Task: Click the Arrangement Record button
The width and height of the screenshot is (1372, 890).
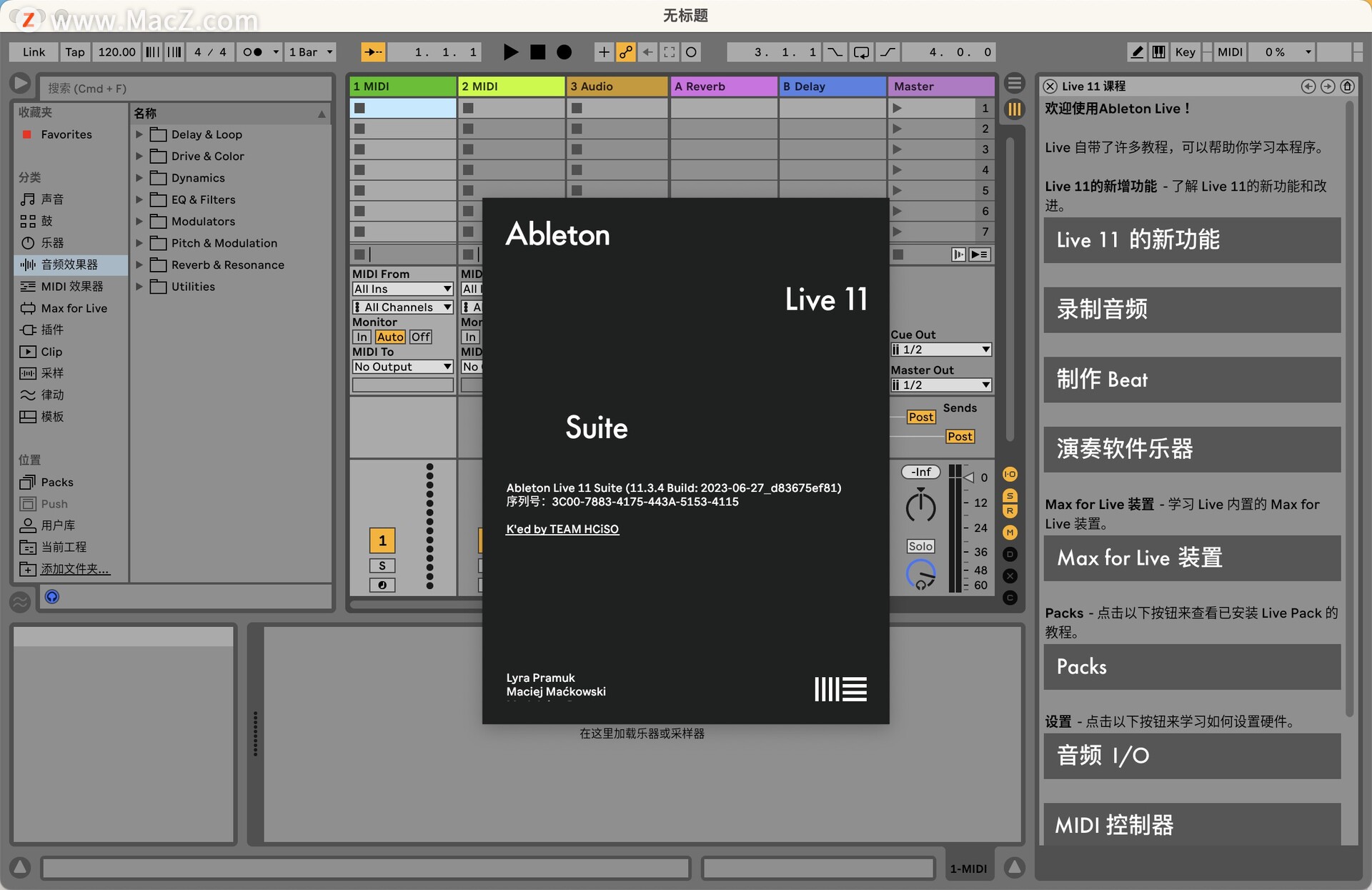Action: (564, 52)
